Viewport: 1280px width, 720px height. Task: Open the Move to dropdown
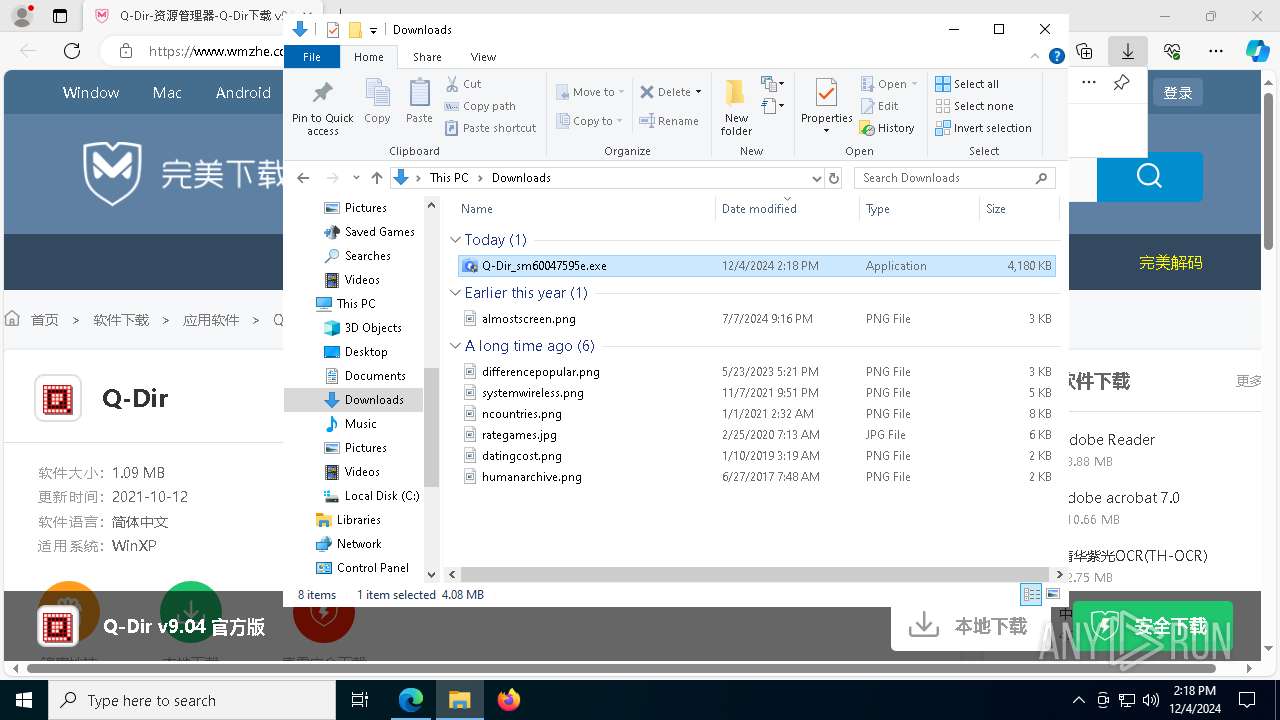590,92
